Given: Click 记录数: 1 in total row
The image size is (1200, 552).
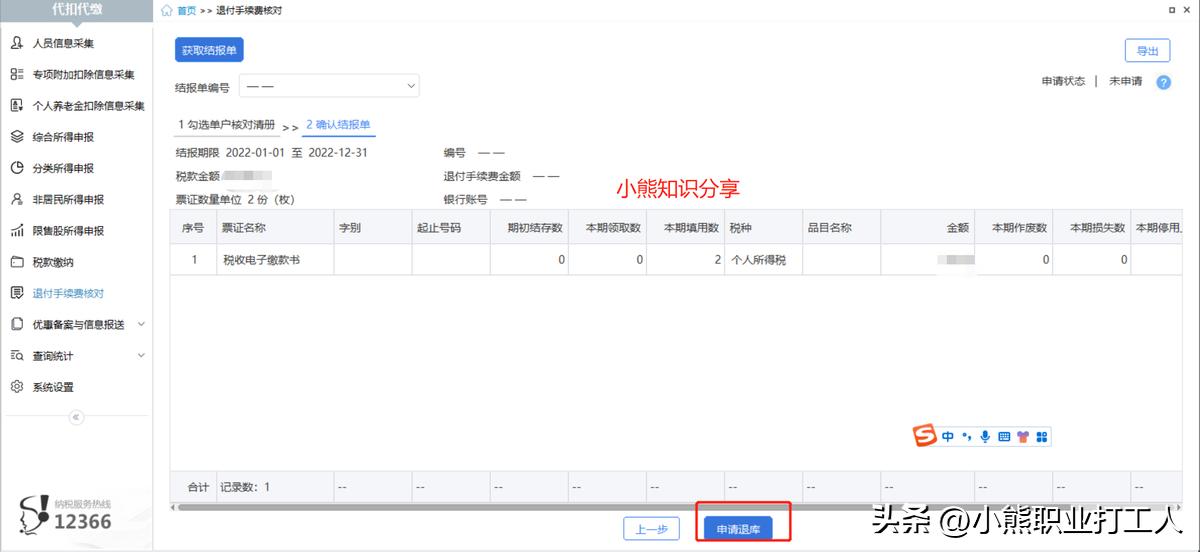Looking at the screenshot, I should tap(245, 487).
